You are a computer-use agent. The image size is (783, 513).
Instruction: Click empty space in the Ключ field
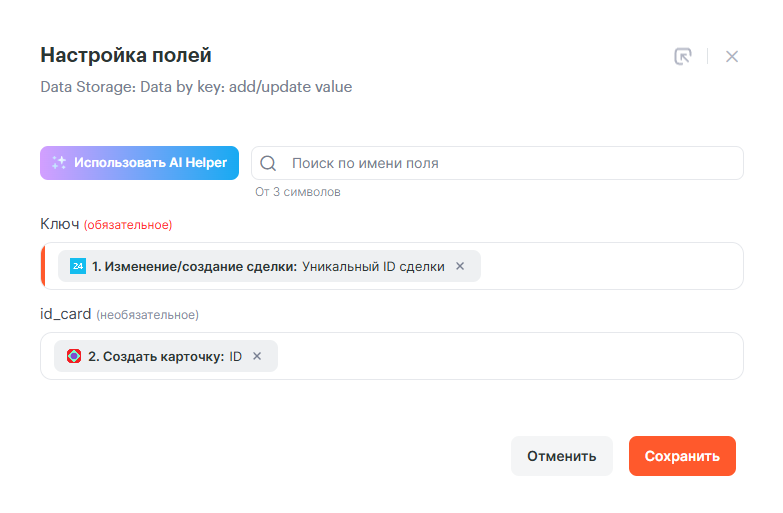pyautogui.click(x=610, y=266)
